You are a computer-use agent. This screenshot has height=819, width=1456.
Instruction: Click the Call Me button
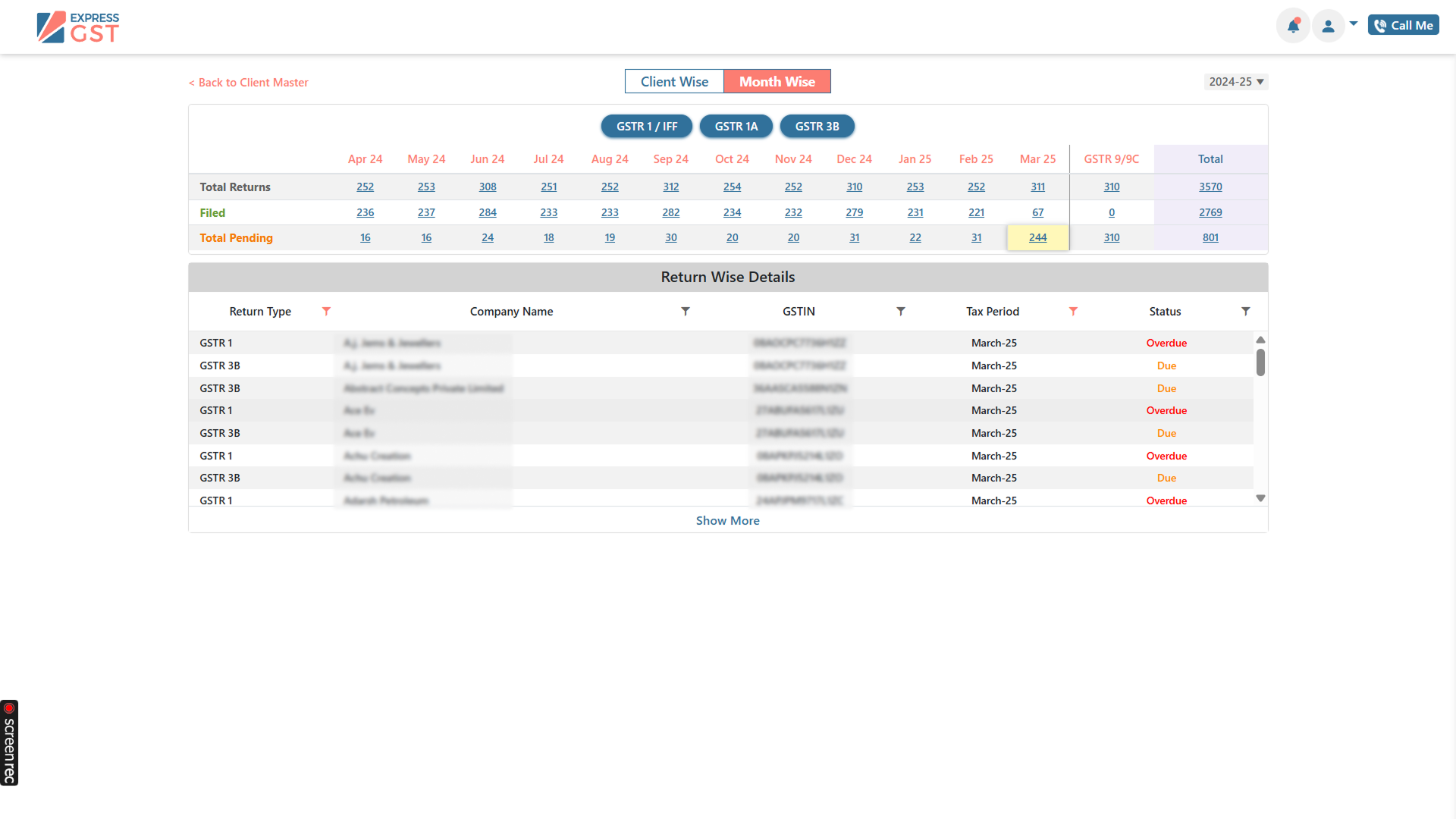pyautogui.click(x=1404, y=24)
